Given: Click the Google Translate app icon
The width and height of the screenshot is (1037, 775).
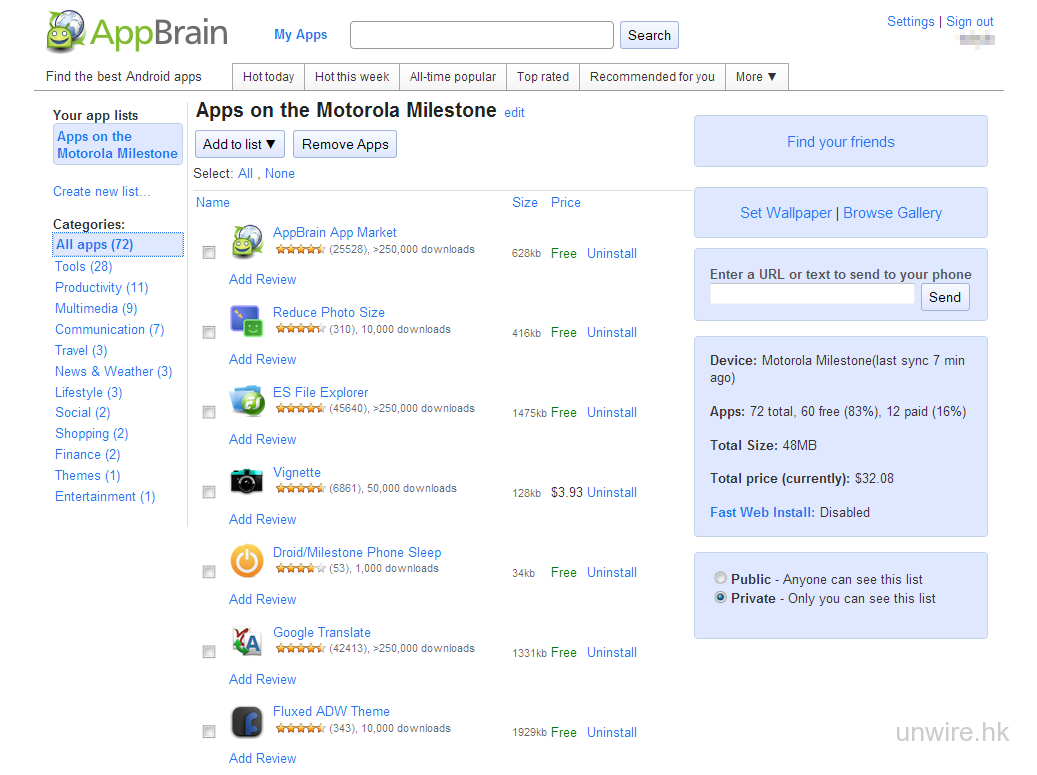Looking at the screenshot, I should tap(246, 641).
